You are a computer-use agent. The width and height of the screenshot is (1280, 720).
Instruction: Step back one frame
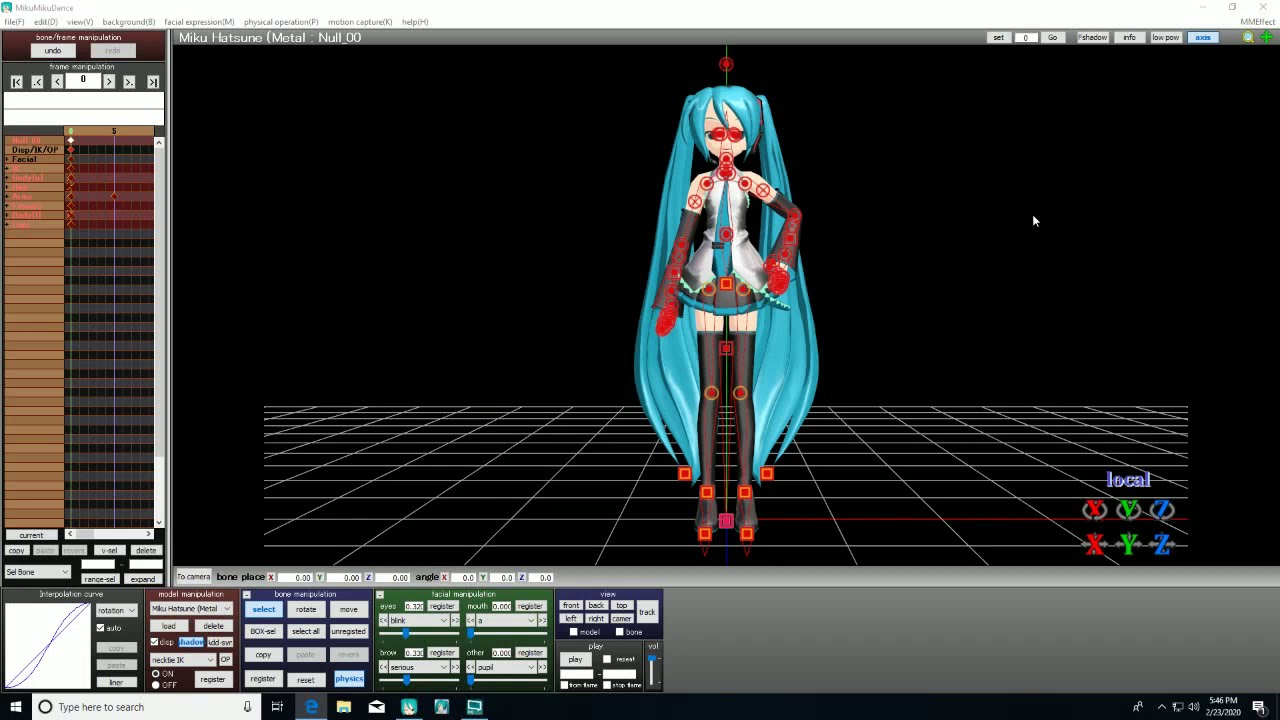(x=57, y=82)
